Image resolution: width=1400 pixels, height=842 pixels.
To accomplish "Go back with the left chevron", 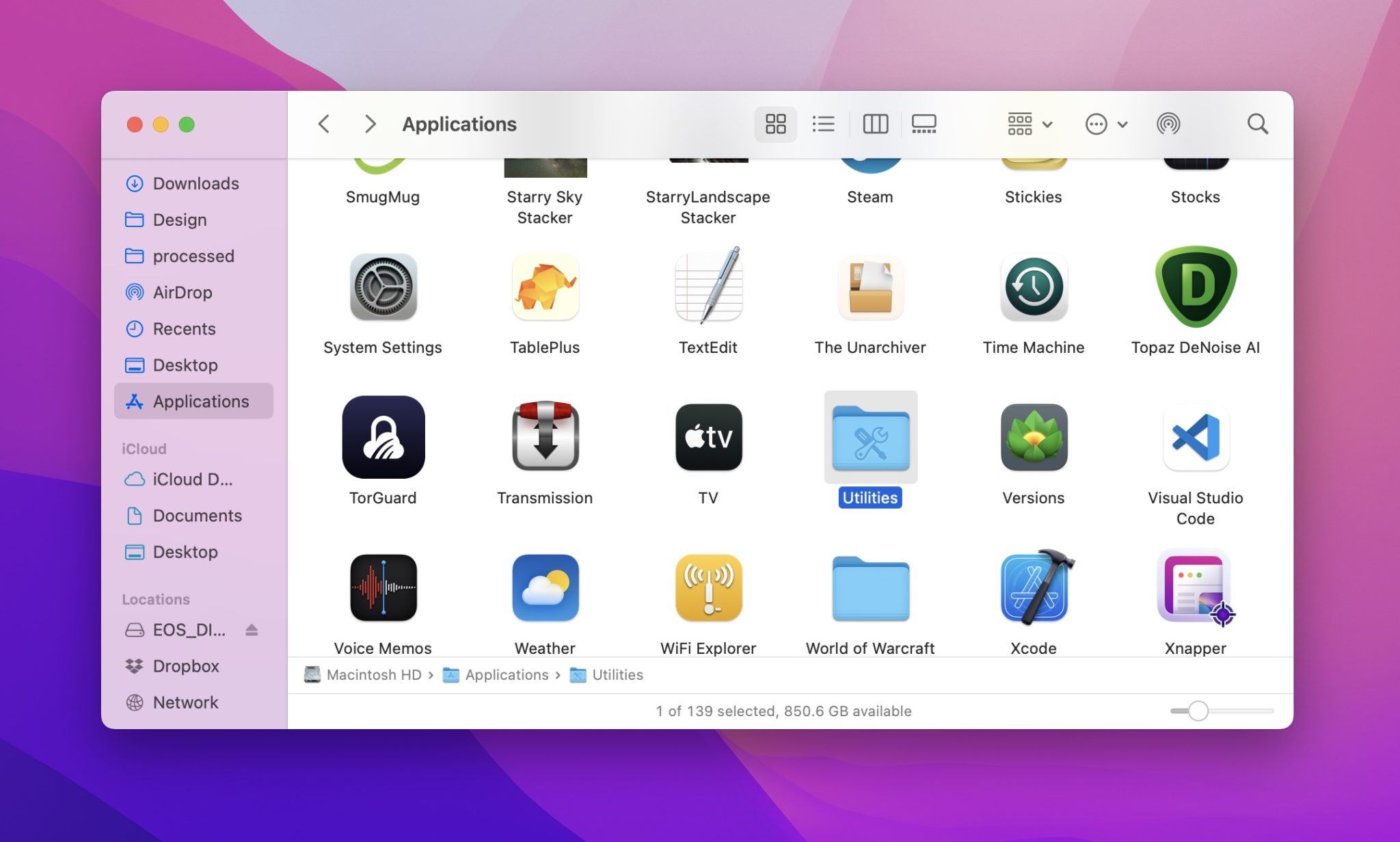I will 324,124.
